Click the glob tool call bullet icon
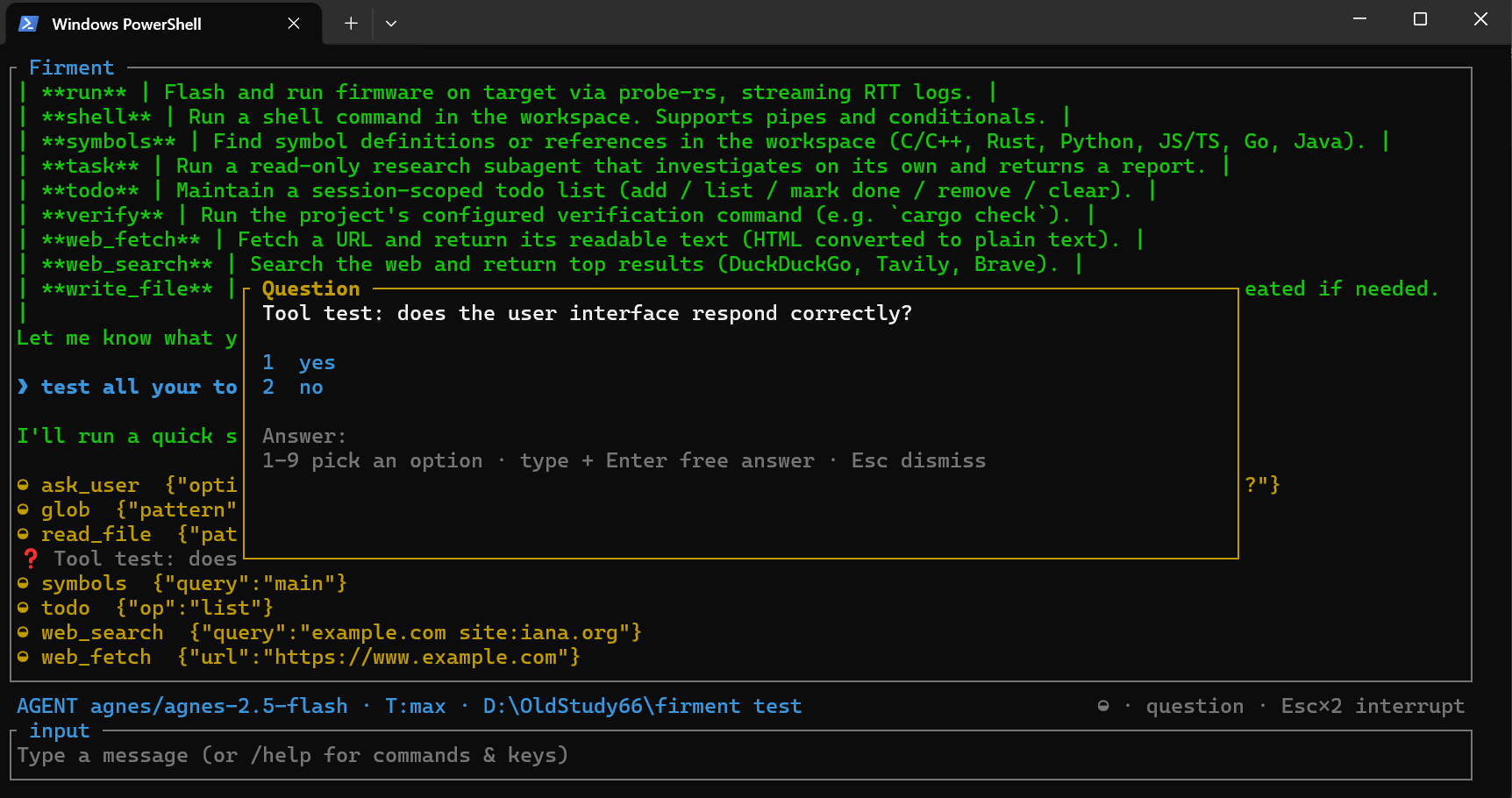The width and height of the screenshot is (1512, 798). (23, 509)
